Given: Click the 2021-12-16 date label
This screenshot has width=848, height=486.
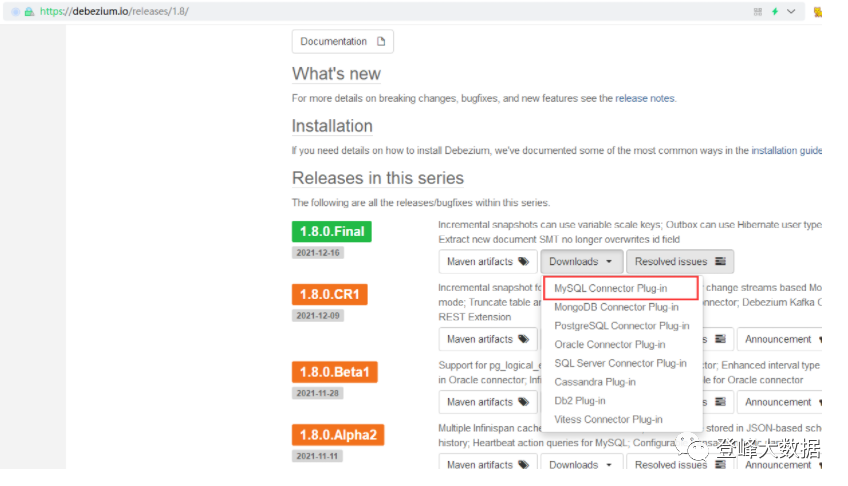Looking at the screenshot, I should 318,252.
